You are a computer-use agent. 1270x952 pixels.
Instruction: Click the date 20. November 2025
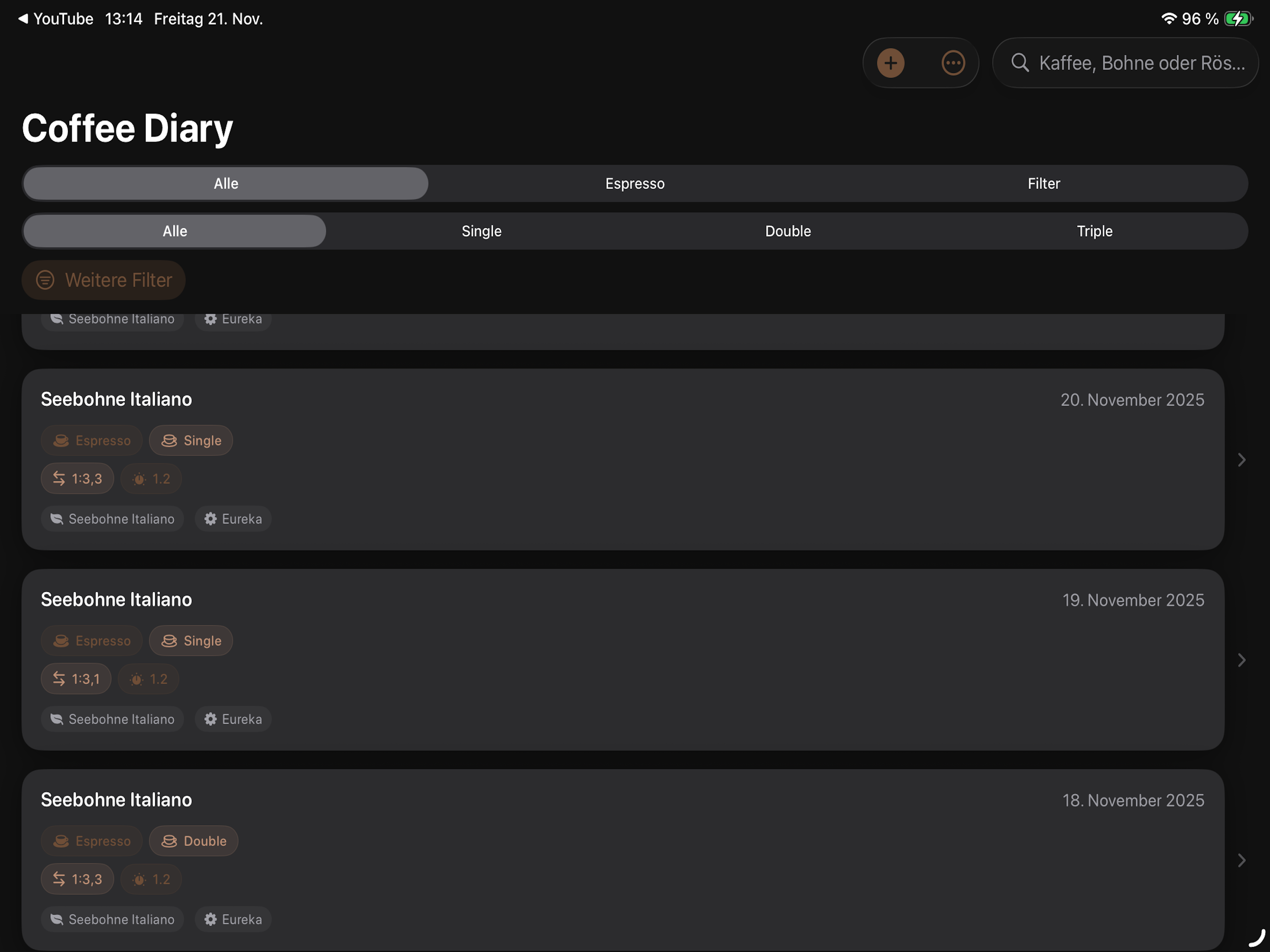[1132, 400]
